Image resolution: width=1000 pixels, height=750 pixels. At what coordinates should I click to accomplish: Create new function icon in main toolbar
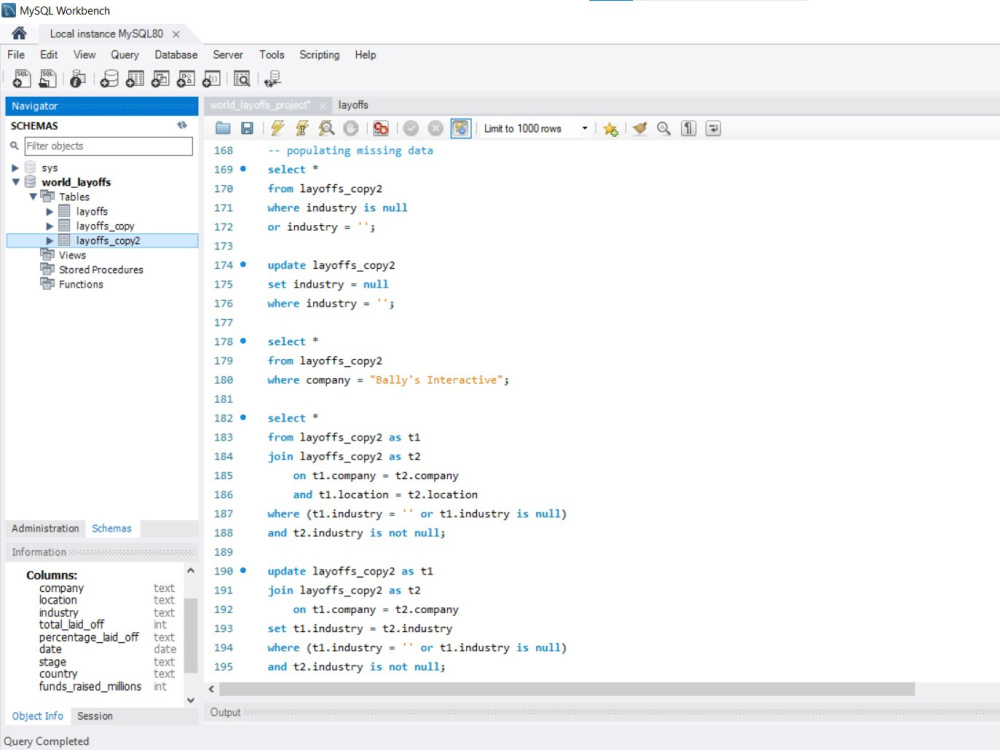click(211, 78)
